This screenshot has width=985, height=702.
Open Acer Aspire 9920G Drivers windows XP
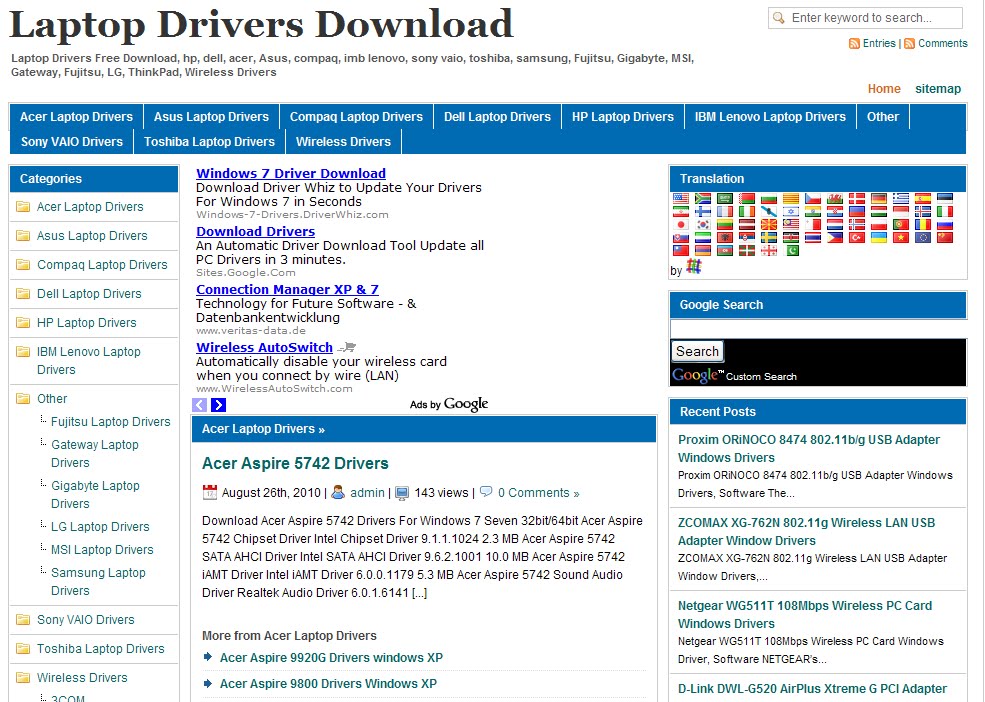[x=331, y=657]
